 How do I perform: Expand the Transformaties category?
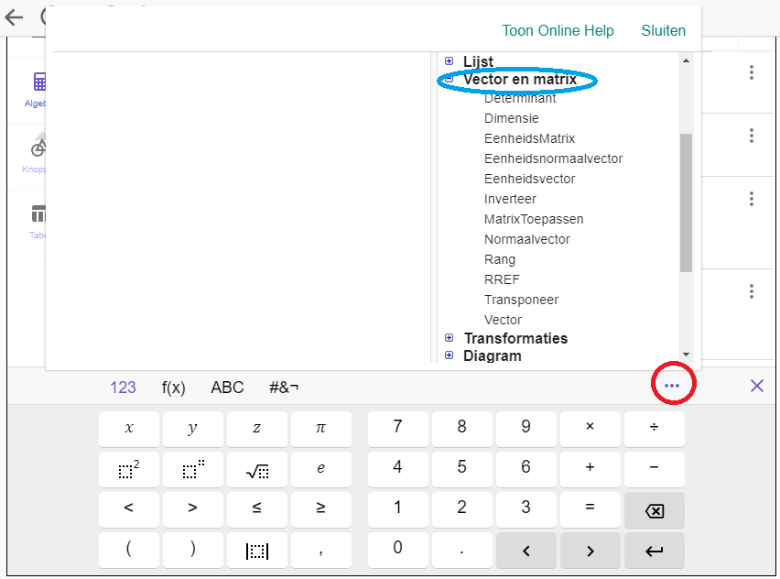tap(449, 338)
